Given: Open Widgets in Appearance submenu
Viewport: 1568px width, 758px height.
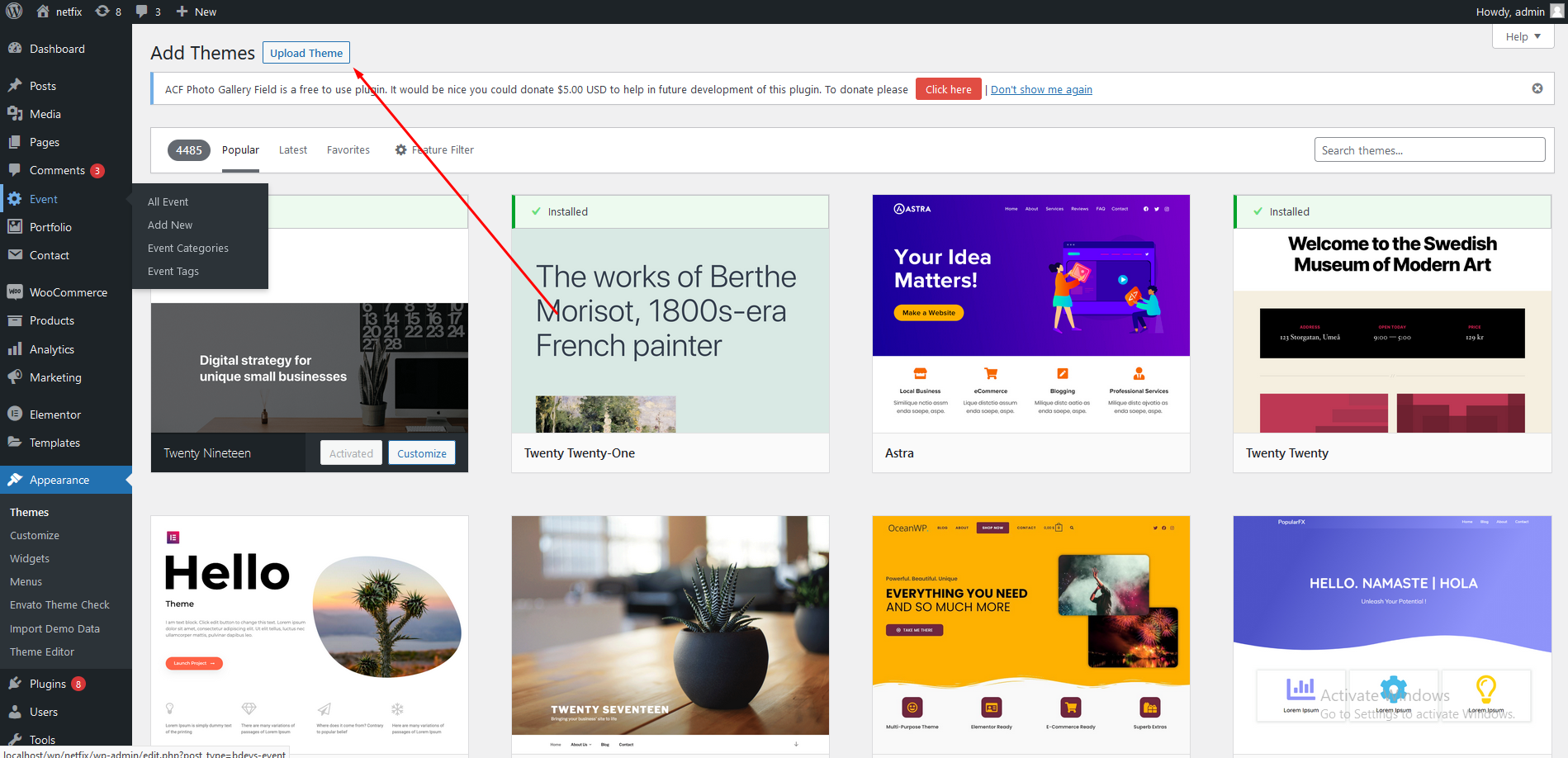Looking at the screenshot, I should pos(30,558).
